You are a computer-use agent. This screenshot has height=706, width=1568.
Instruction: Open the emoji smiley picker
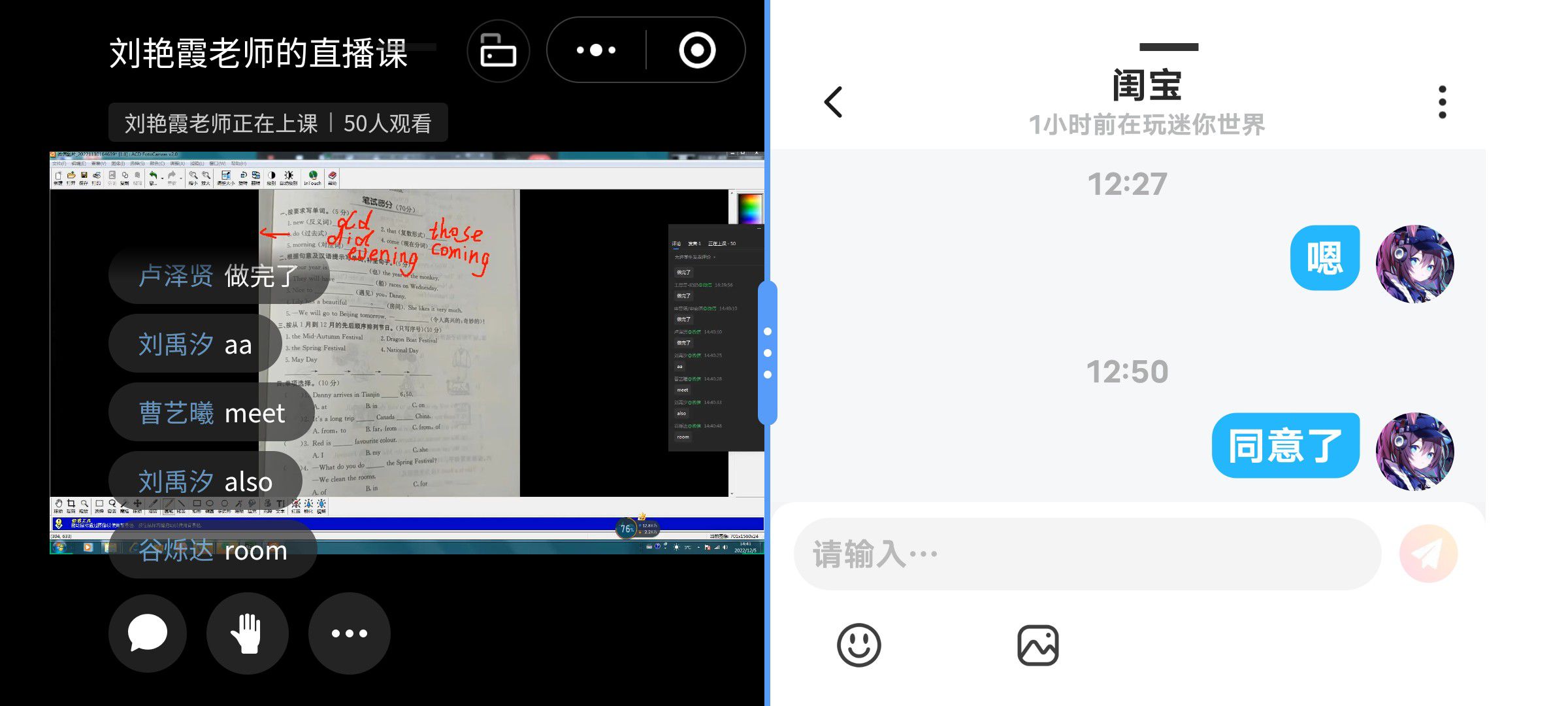pyautogui.click(x=858, y=645)
